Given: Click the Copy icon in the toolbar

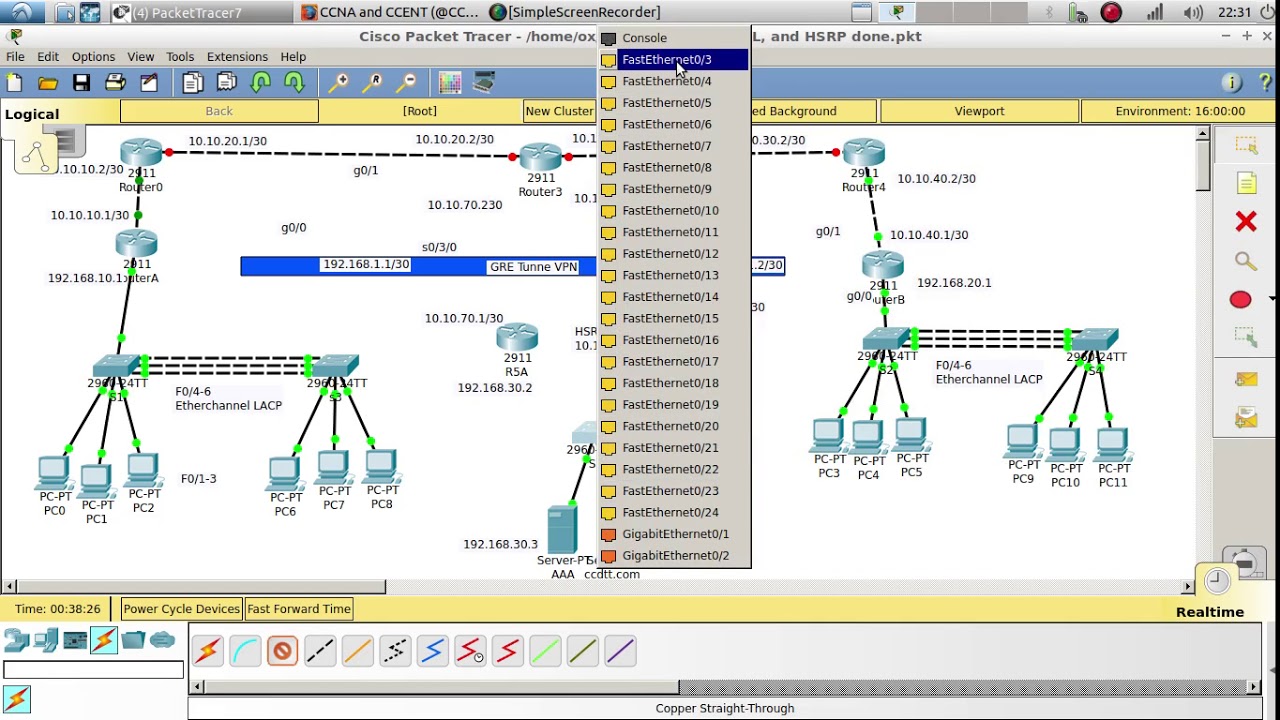Looking at the screenshot, I should click(x=193, y=83).
